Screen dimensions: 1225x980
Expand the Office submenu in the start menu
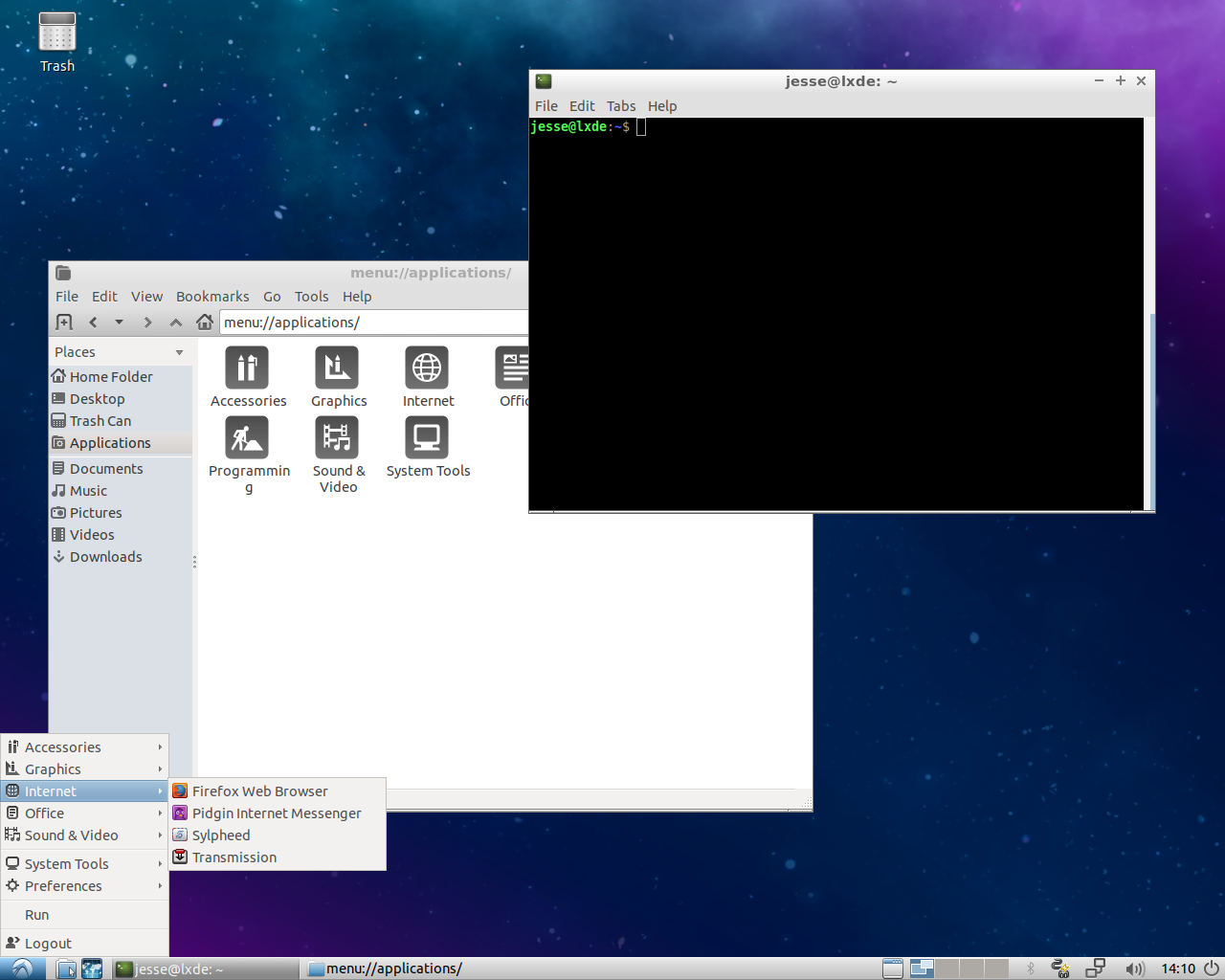[85, 813]
